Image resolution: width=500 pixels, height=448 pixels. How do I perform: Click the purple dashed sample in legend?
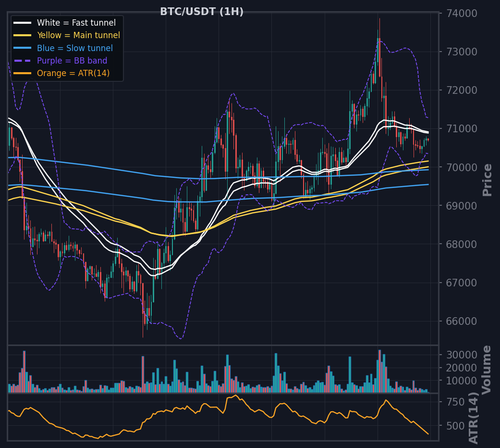tap(22, 61)
